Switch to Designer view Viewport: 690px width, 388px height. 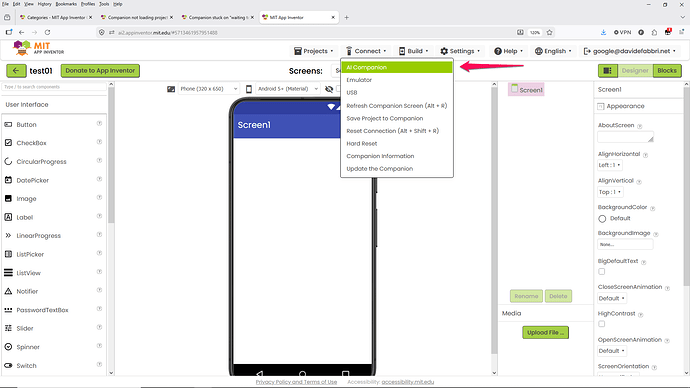point(635,70)
